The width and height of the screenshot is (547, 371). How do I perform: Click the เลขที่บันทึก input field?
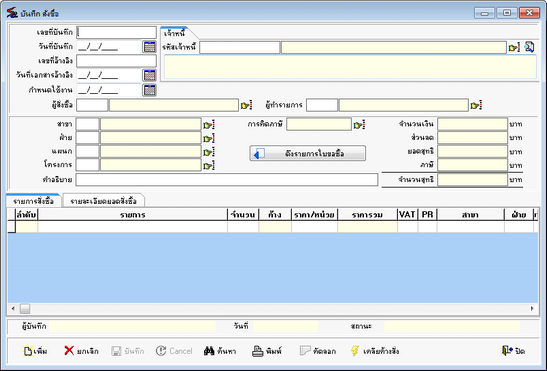117,32
